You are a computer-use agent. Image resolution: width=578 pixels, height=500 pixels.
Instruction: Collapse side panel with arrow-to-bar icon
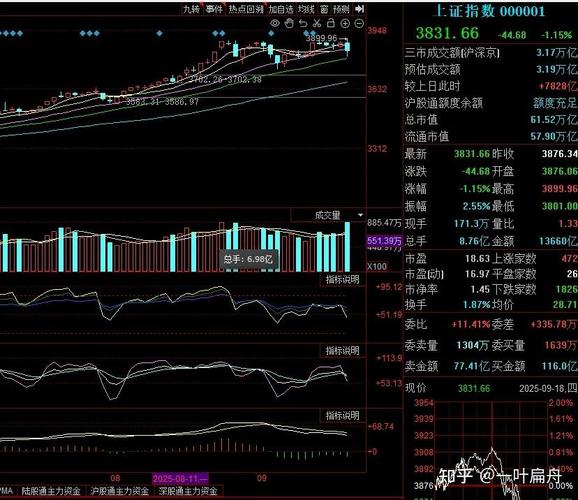359,9
